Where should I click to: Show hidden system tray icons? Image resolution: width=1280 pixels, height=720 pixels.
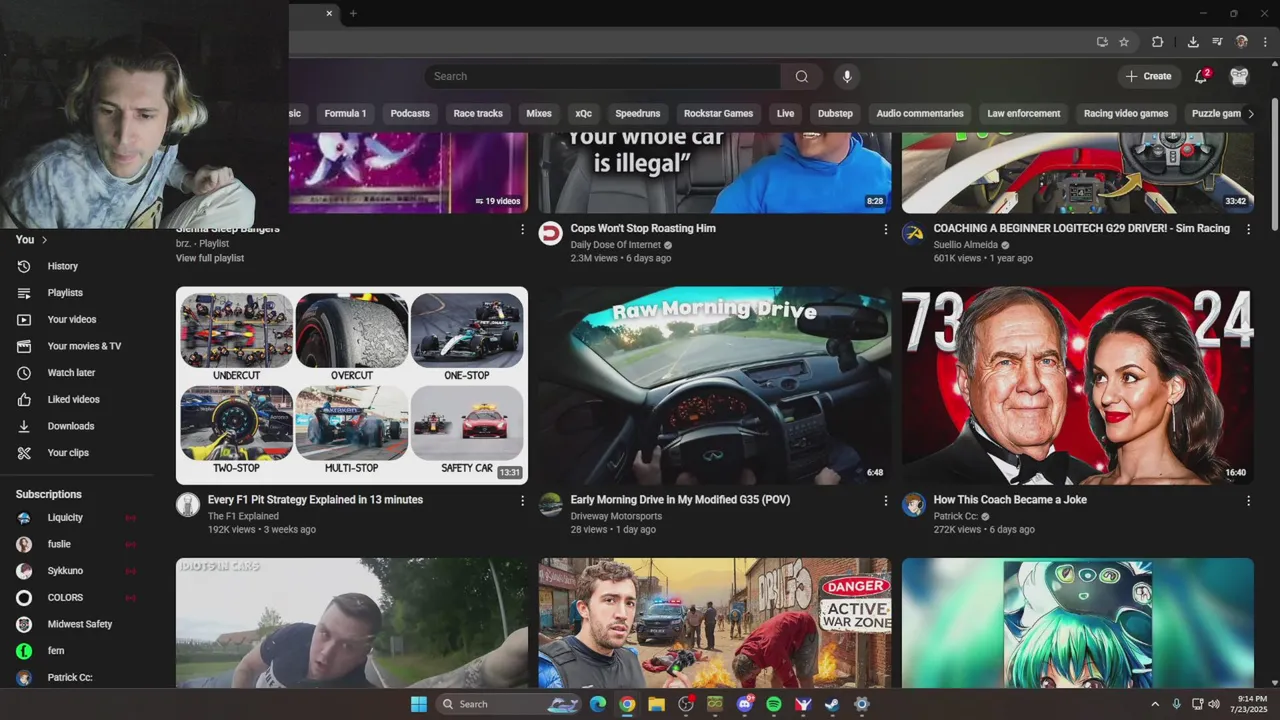point(1155,704)
